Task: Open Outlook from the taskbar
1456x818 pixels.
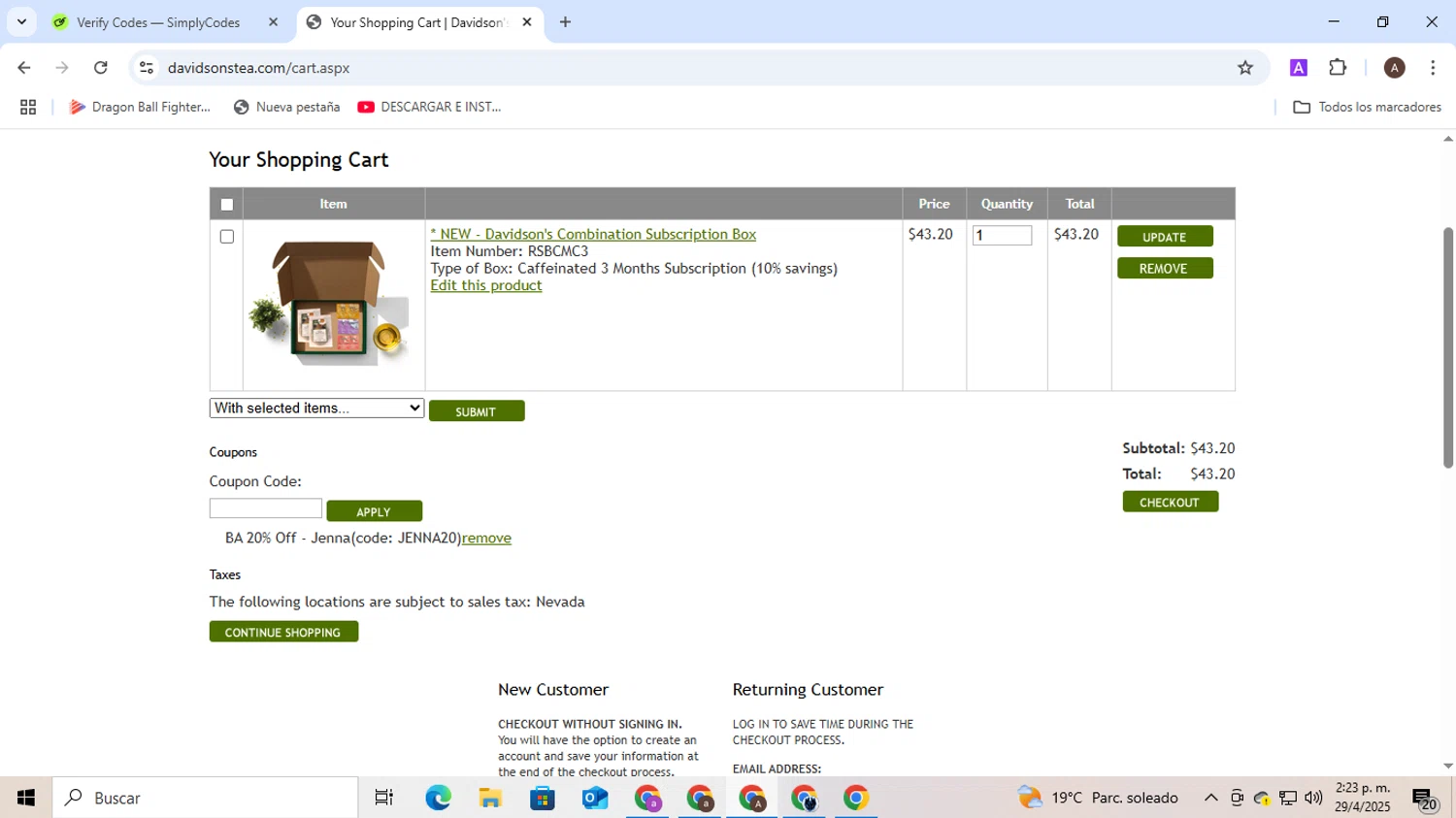Action: click(595, 798)
